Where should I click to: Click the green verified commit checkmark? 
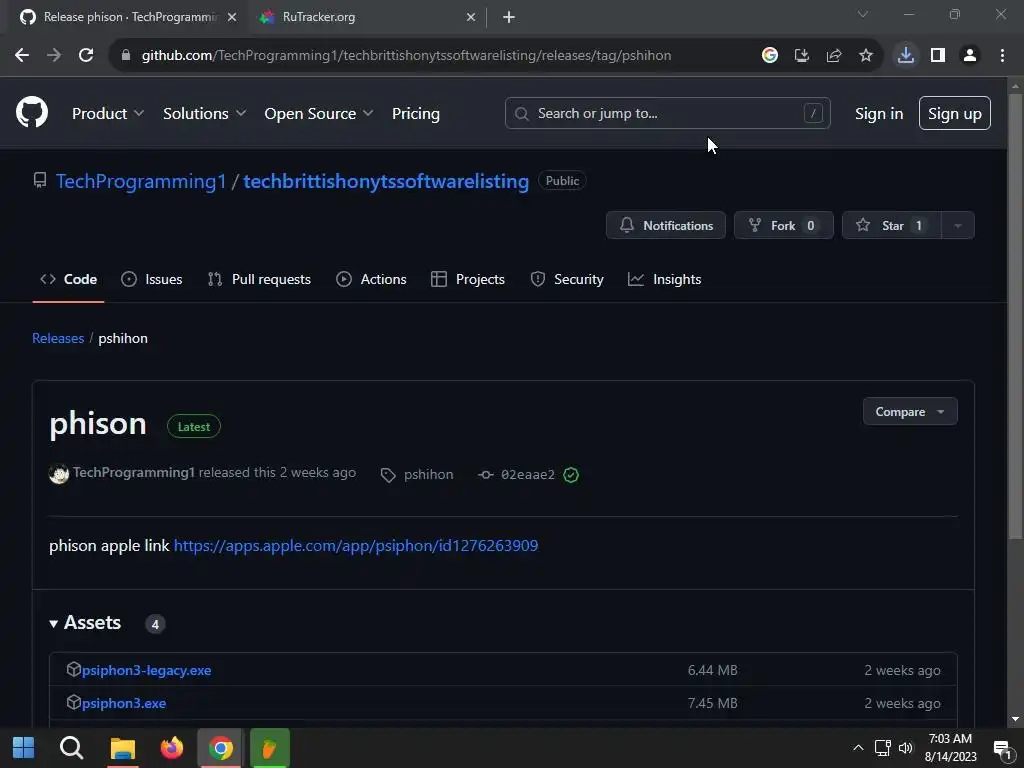[x=571, y=475]
